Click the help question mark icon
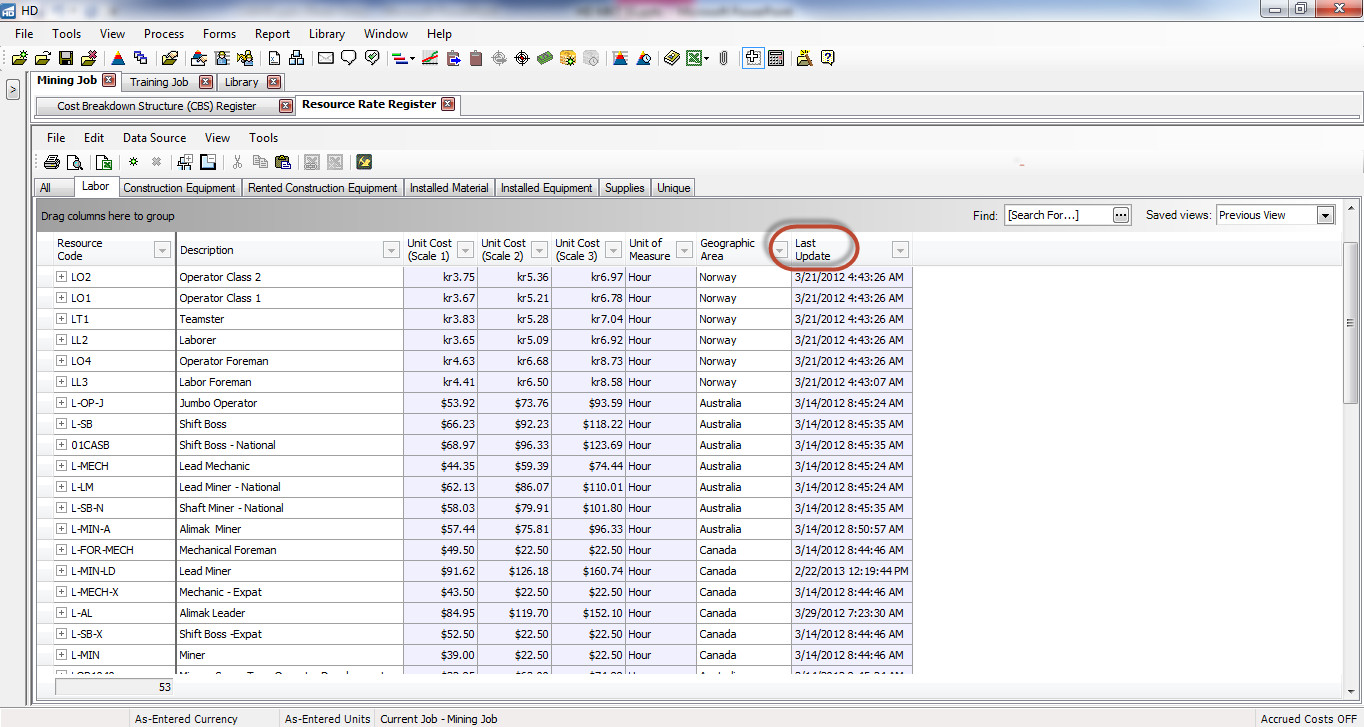Viewport: 1364px width, 727px height. [827, 58]
